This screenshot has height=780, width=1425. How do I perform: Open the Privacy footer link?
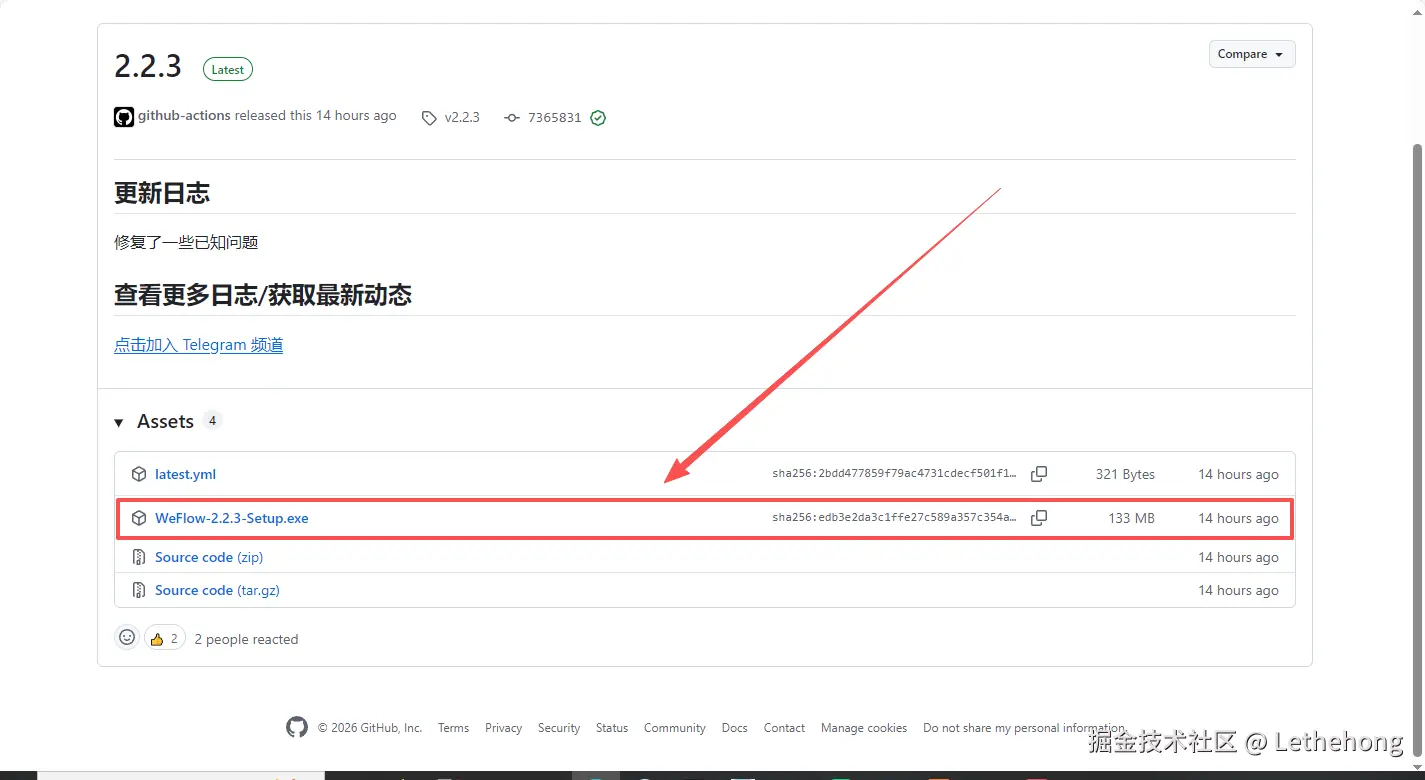point(504,728)
